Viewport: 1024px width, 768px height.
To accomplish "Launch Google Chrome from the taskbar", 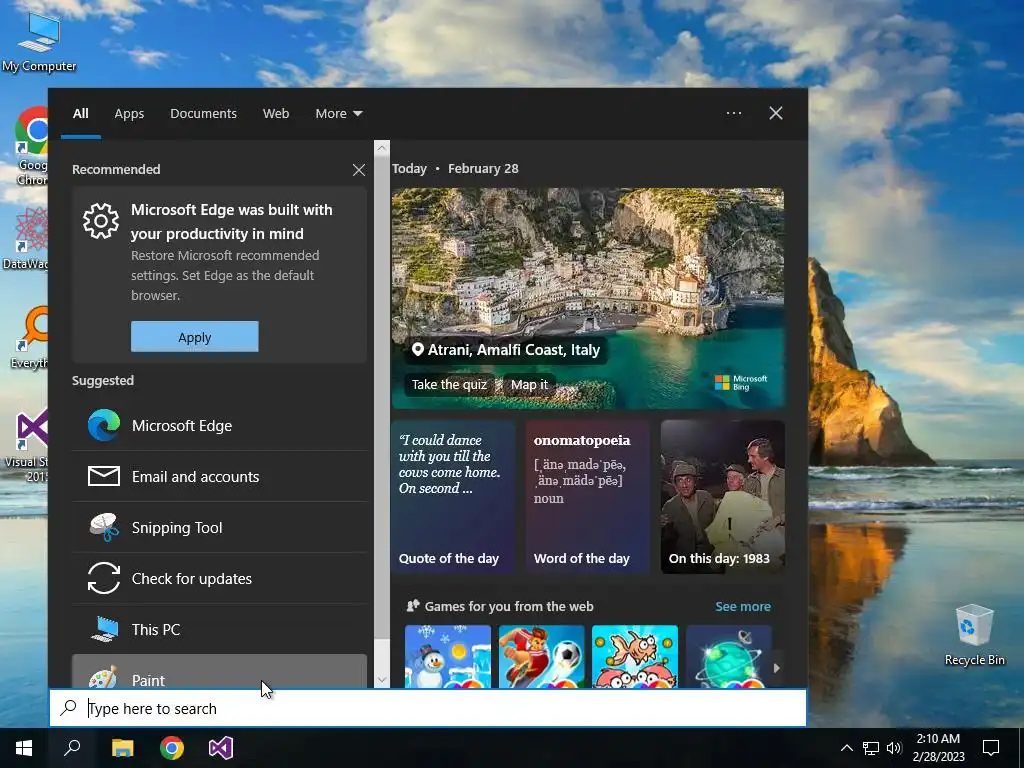I will click(172, 748).
